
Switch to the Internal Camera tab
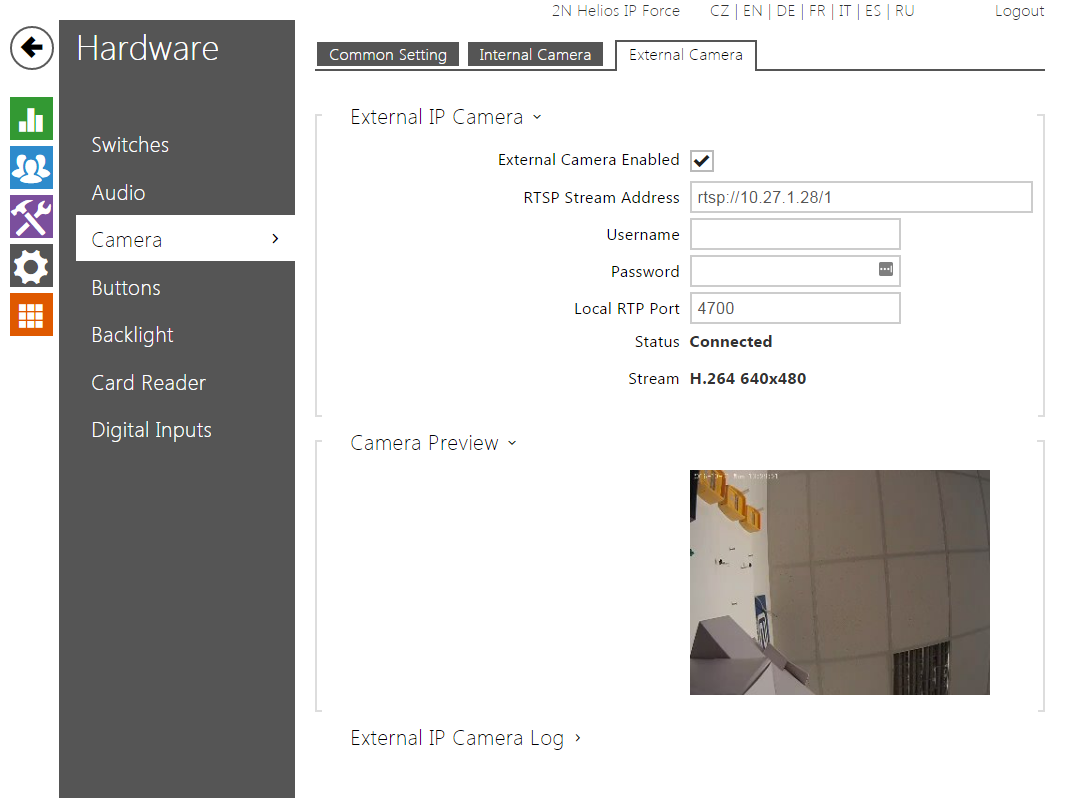pyautogui.click(x=535, y=55)
